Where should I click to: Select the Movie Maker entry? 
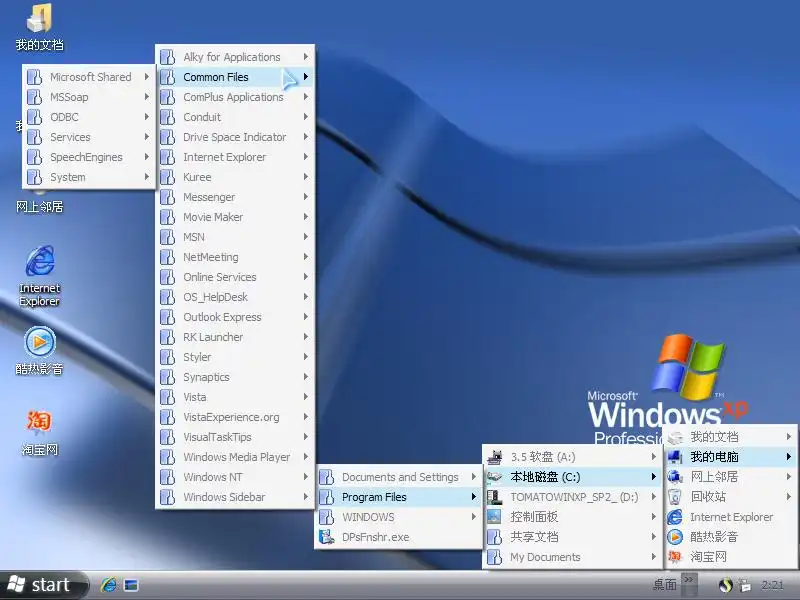[235, 217]
